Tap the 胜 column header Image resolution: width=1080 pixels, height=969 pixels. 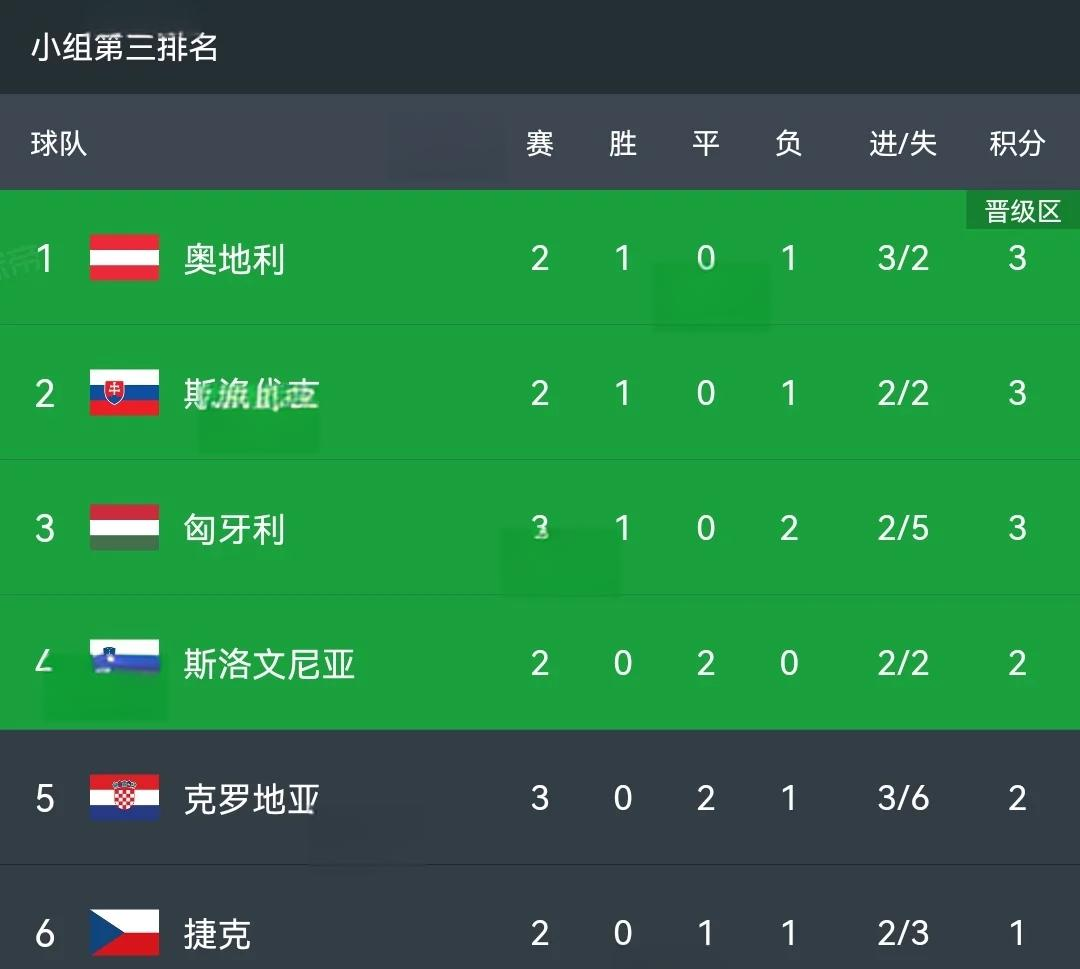(x=622, y=144)
